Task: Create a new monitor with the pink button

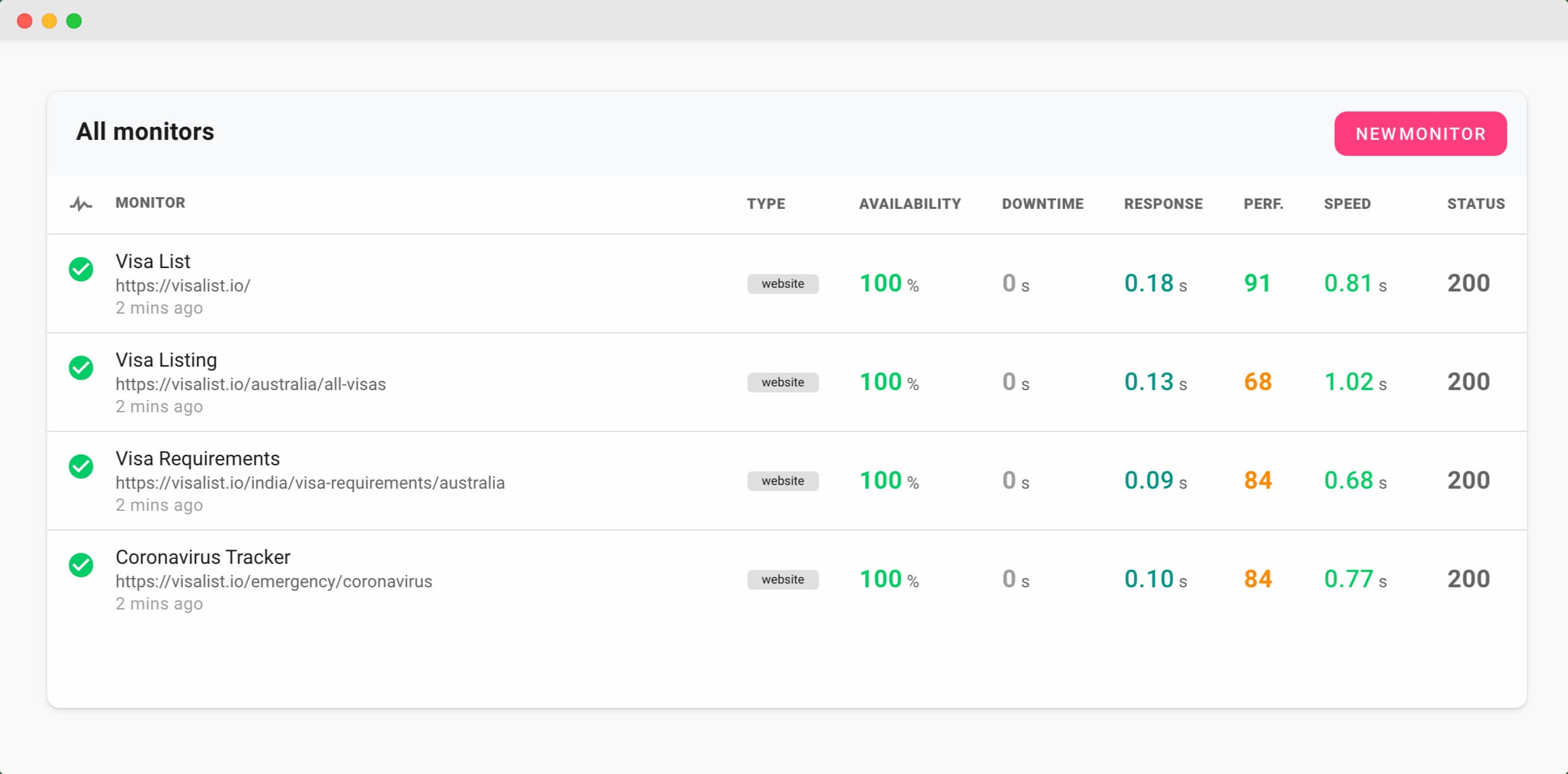Action: (1420, 134)
